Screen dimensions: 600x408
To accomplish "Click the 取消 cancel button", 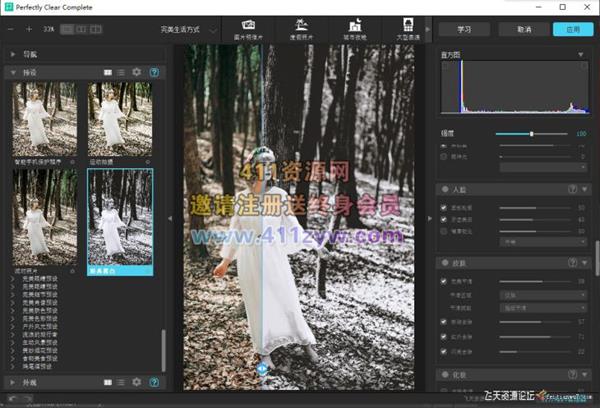I will tap(524, 30).
